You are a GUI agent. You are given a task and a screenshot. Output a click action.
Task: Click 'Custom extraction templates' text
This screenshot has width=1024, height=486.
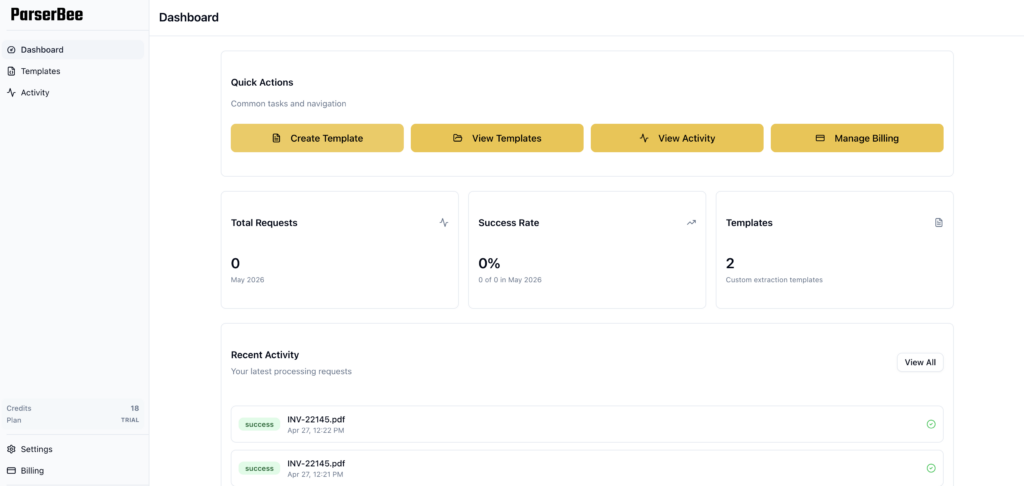tap(775, 280)
